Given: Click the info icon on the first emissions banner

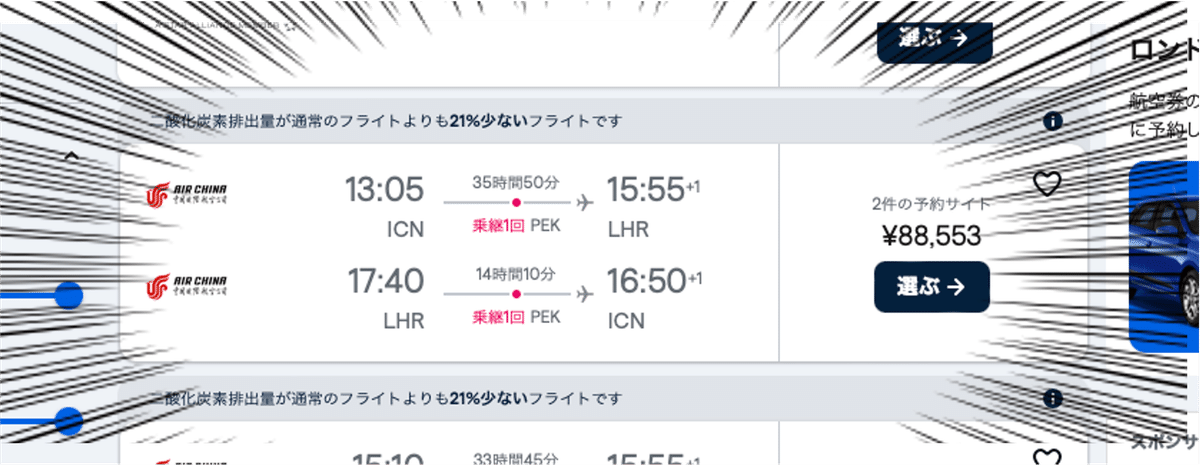Looking at the screenshot, I should (1051, 122).
